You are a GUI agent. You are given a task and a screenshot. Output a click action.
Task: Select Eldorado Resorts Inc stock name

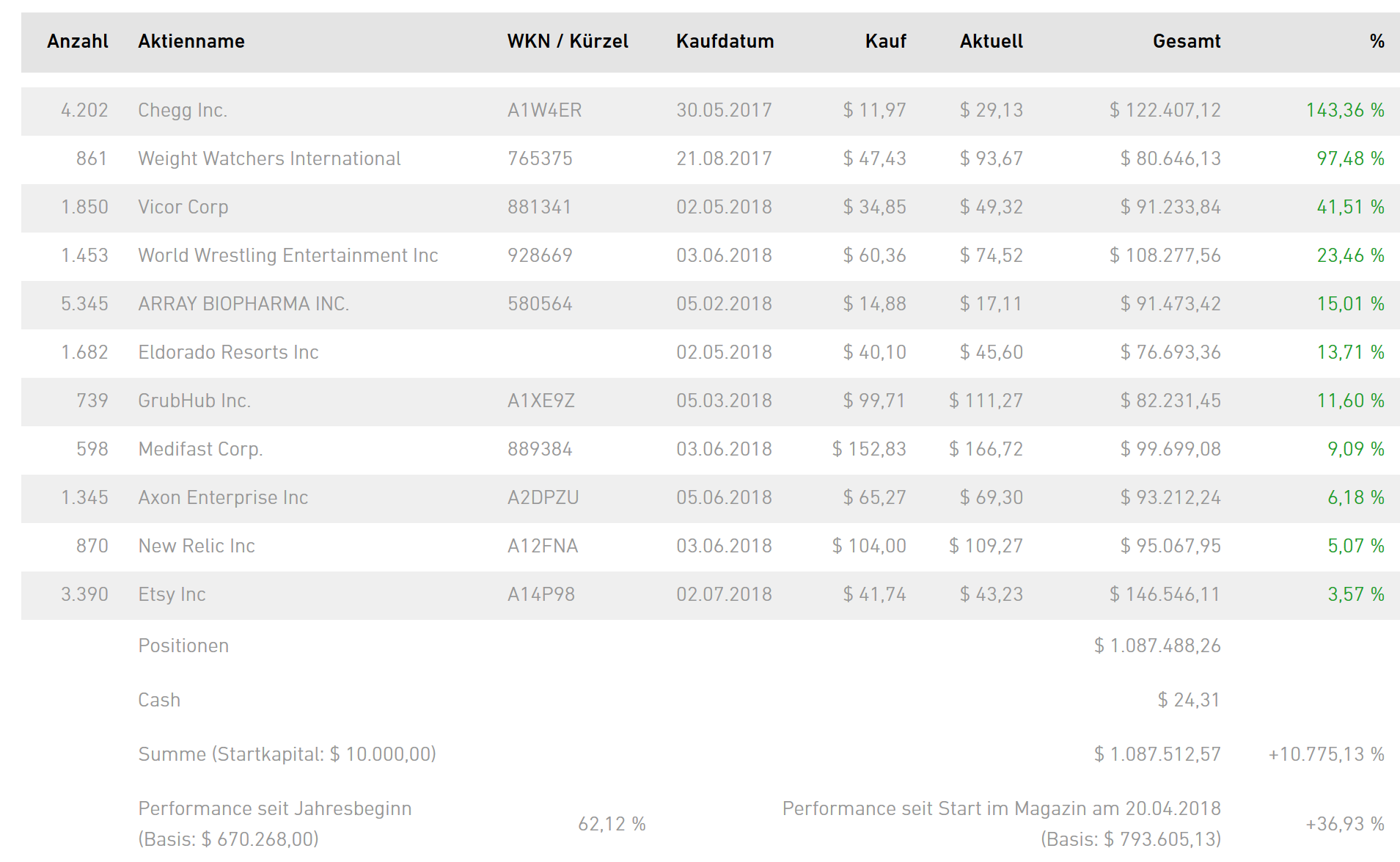228,352
